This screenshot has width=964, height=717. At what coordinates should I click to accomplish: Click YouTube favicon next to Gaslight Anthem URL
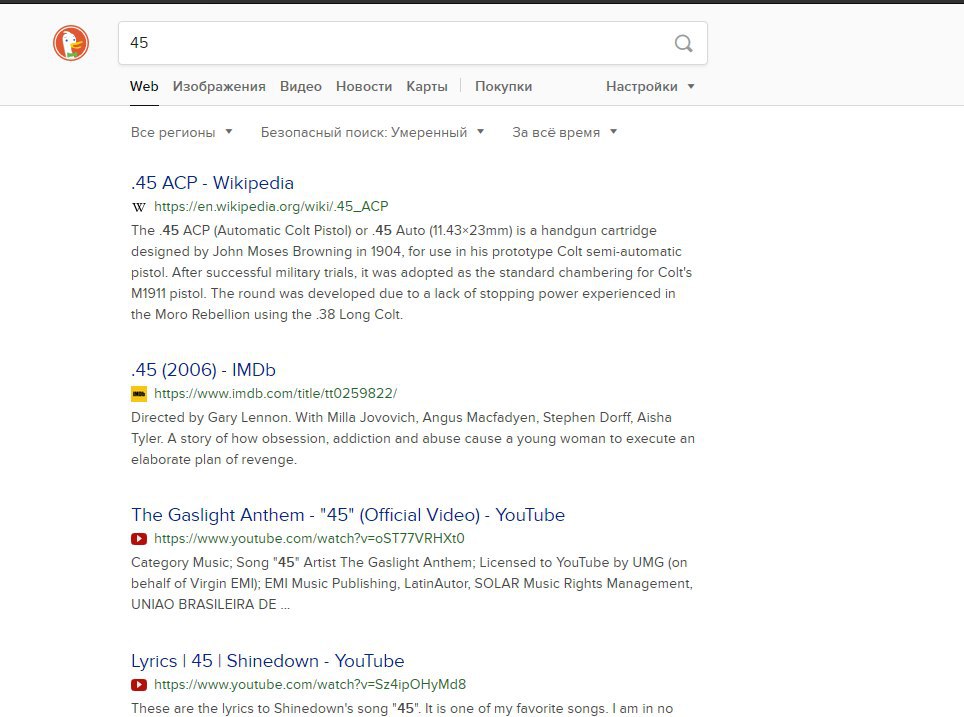(x=139, y=539)
